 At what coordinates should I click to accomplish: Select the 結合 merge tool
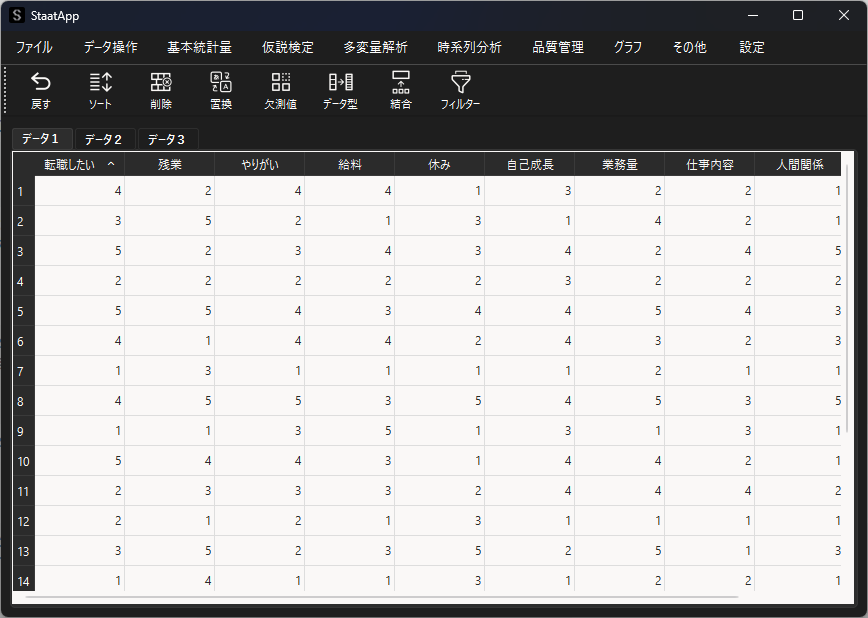click(401, 89)
